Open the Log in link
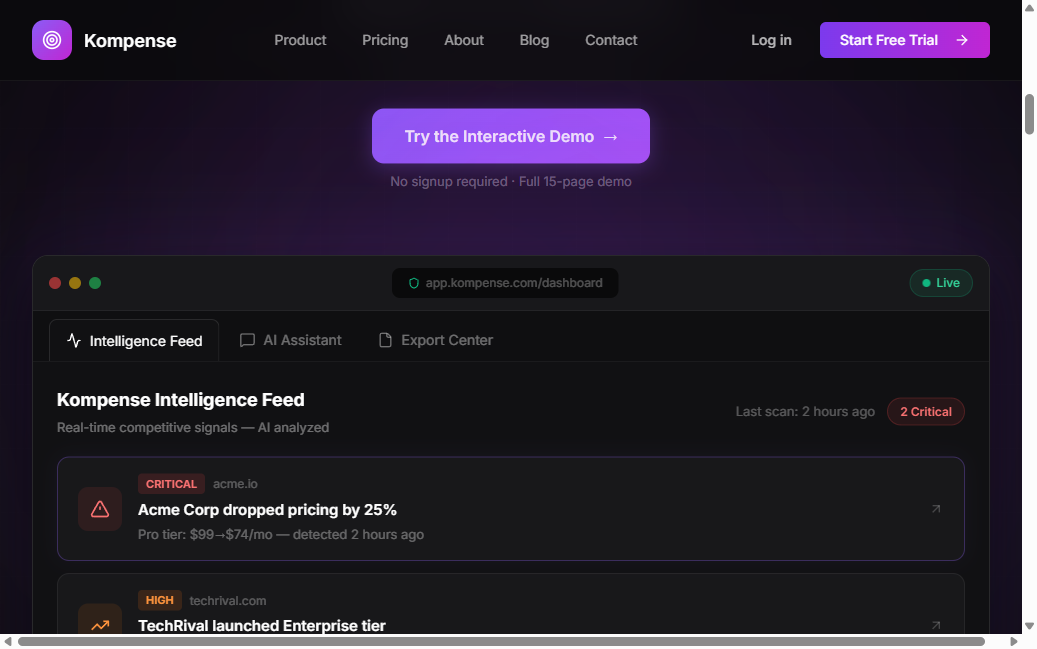 point(771,40)
